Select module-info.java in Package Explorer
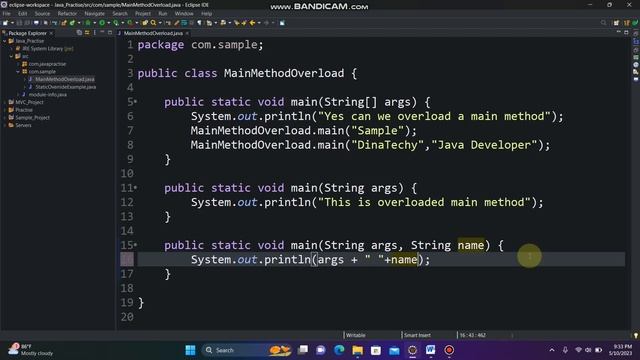 47,95
